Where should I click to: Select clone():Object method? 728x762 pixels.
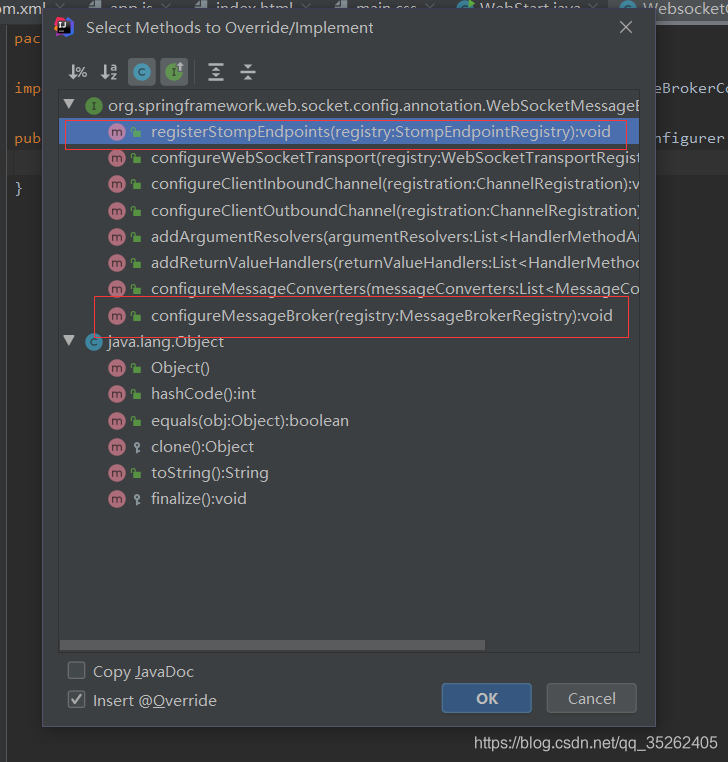click(349, 447)
